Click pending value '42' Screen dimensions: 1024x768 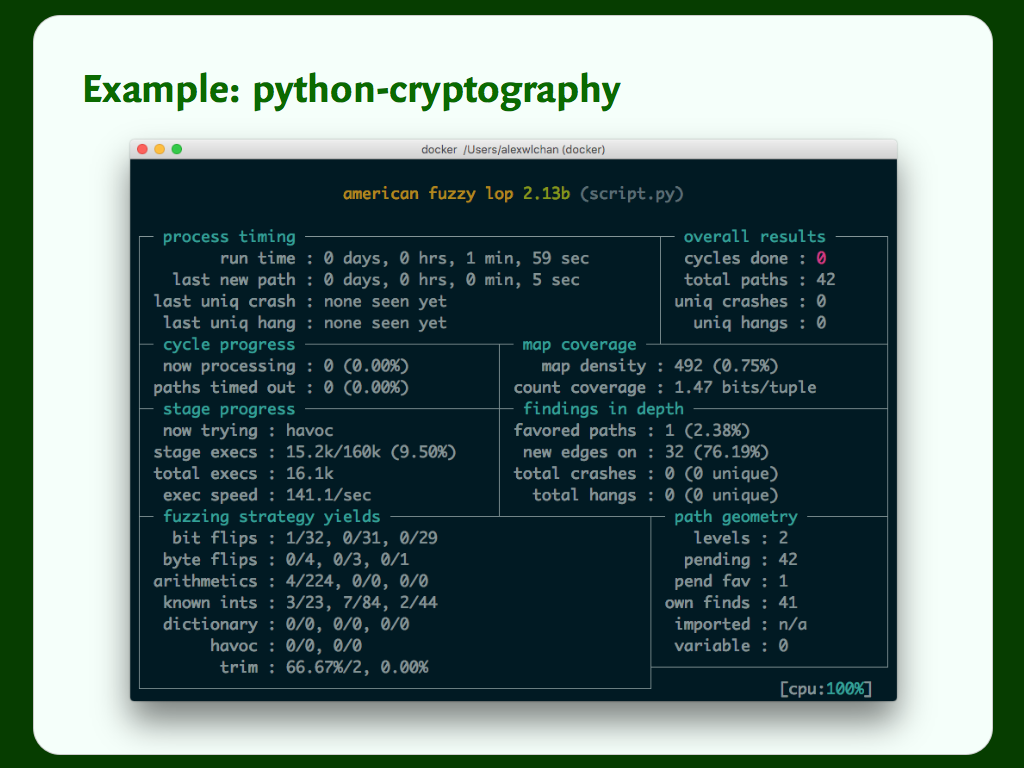(x=788, y=560)
